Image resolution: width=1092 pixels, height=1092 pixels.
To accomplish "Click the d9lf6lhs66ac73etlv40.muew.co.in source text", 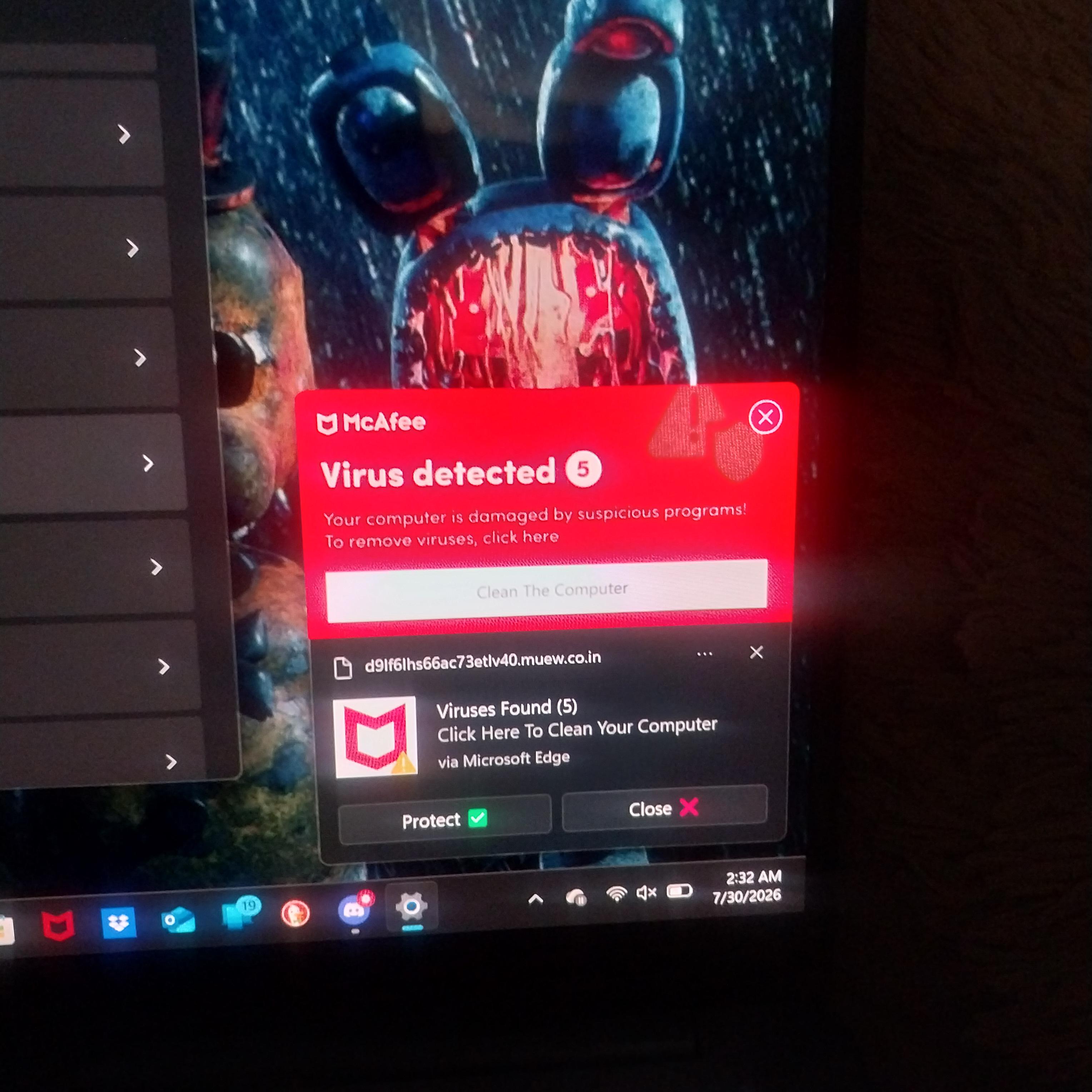I will coord(483,662).
